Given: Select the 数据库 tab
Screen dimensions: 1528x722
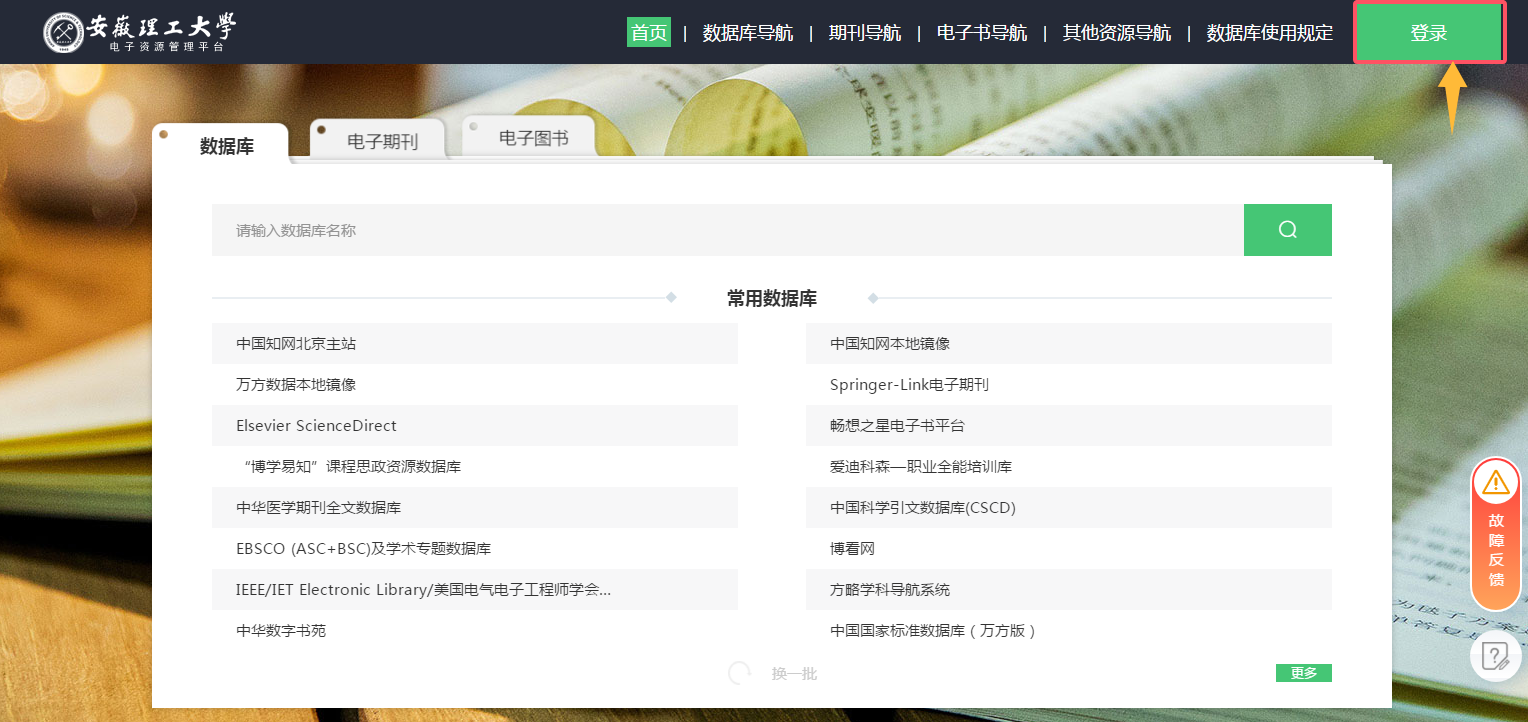Looking at the screenshot, I should point(227,146).
